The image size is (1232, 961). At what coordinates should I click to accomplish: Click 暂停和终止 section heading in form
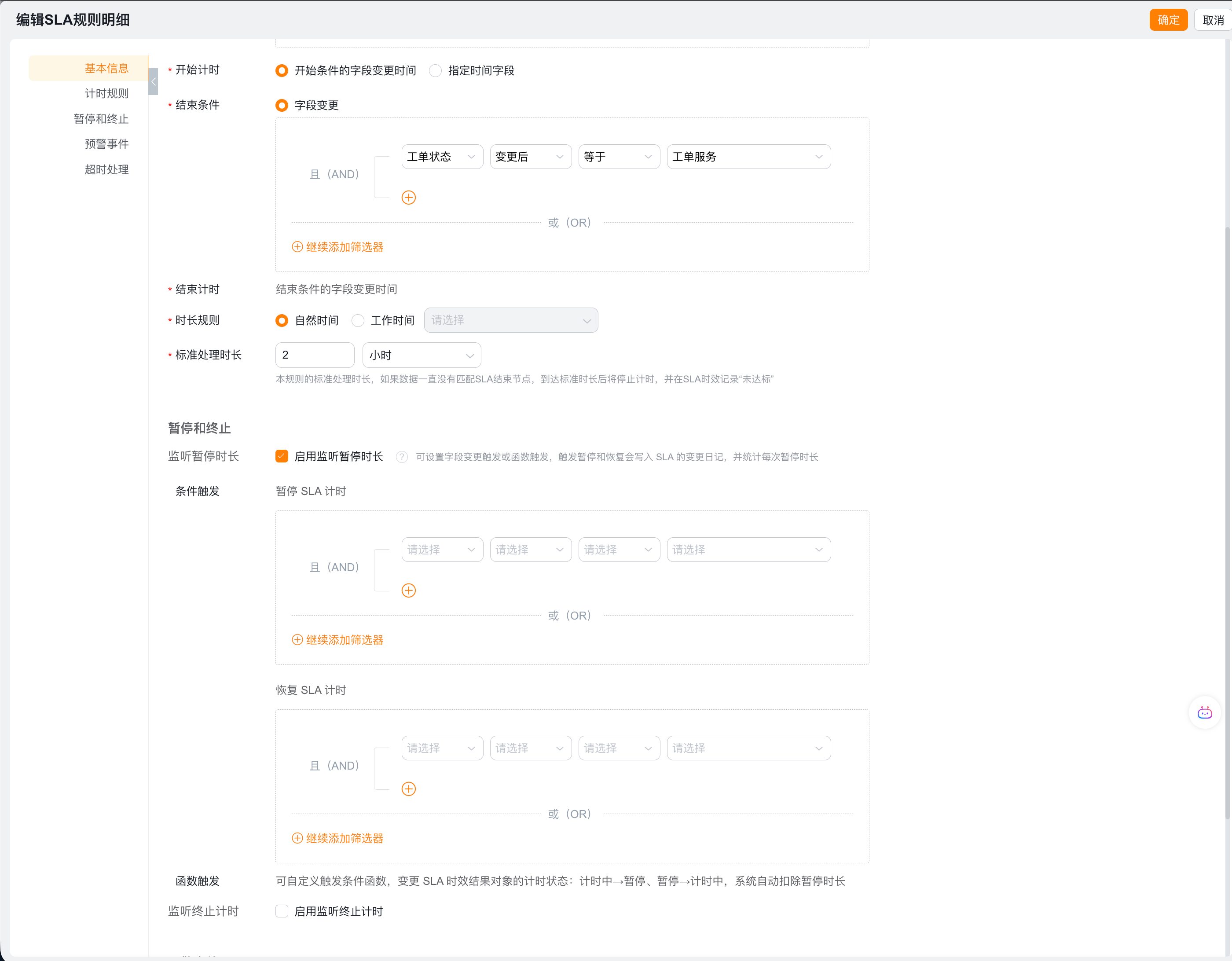[x=199, y=428]
